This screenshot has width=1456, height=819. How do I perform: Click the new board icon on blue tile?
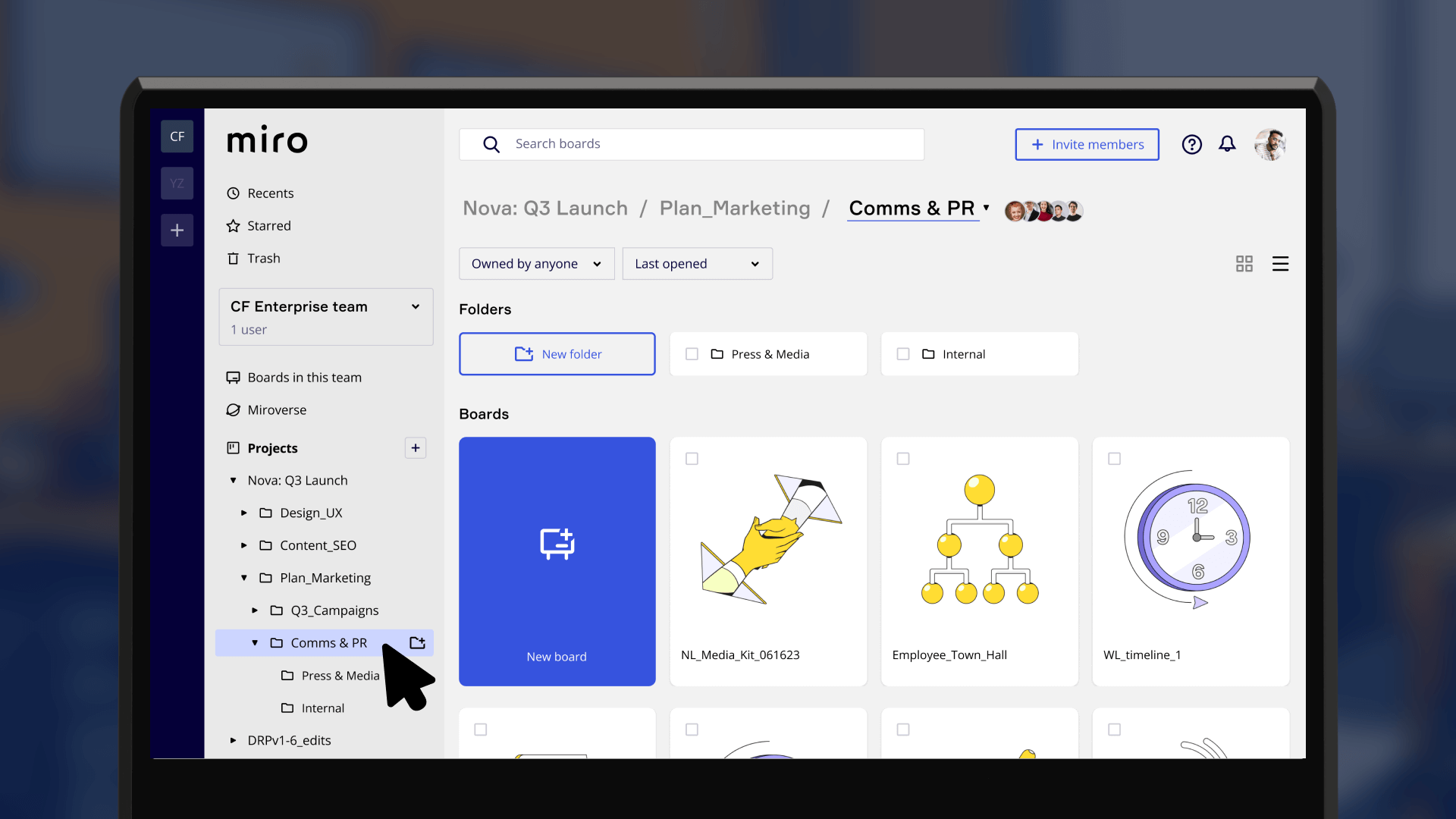point(557,543)
